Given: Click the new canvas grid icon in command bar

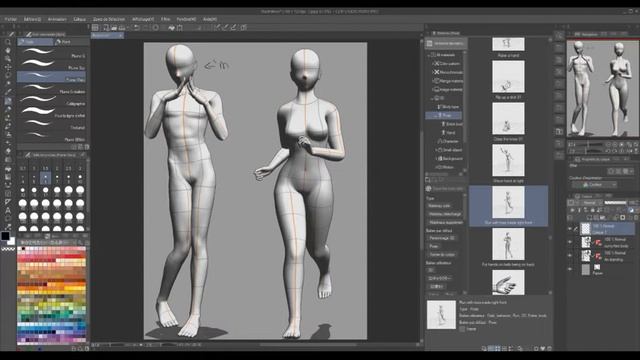Looking at the screenshot, I should click(95, 28).
